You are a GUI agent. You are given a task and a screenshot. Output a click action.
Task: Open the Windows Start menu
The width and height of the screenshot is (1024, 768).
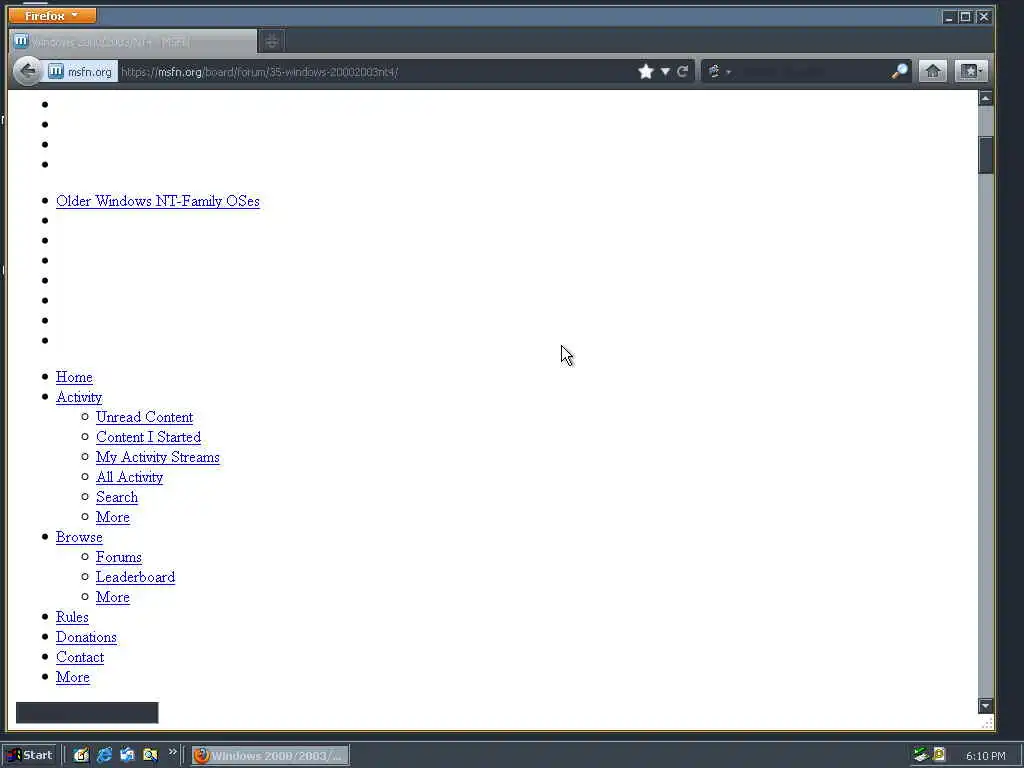click(x=31, y=755)
